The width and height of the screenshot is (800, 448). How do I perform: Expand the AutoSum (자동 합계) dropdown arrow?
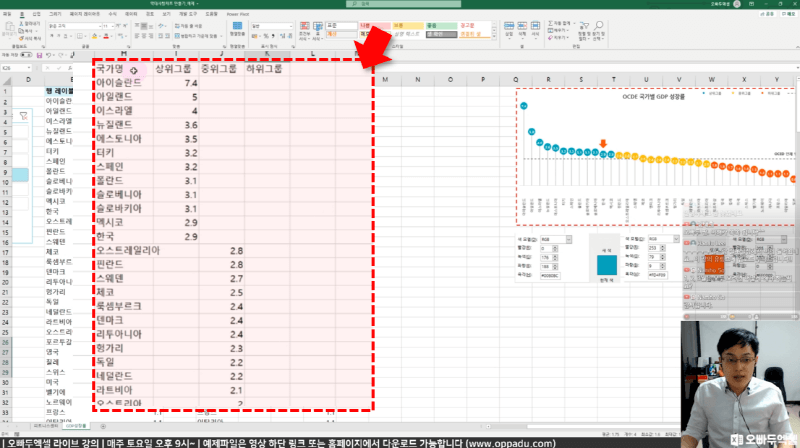point(573,22)
